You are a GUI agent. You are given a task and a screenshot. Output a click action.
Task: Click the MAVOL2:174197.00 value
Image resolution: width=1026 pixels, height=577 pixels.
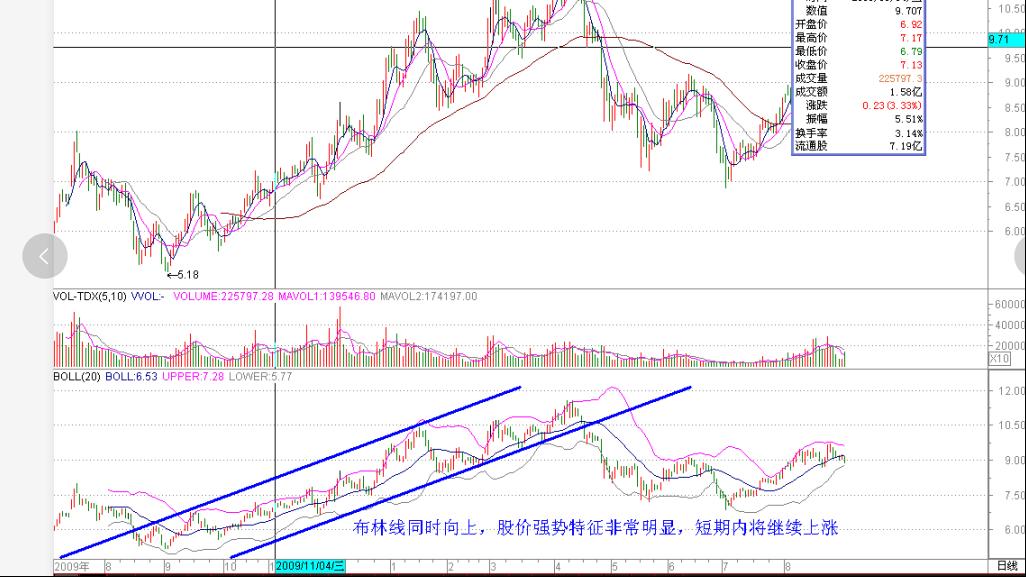point(429,296)
